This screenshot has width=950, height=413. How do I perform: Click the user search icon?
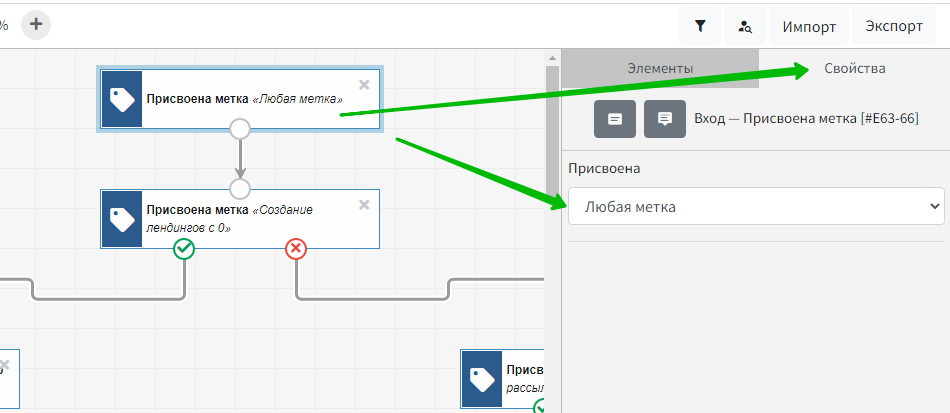(744, 26)
